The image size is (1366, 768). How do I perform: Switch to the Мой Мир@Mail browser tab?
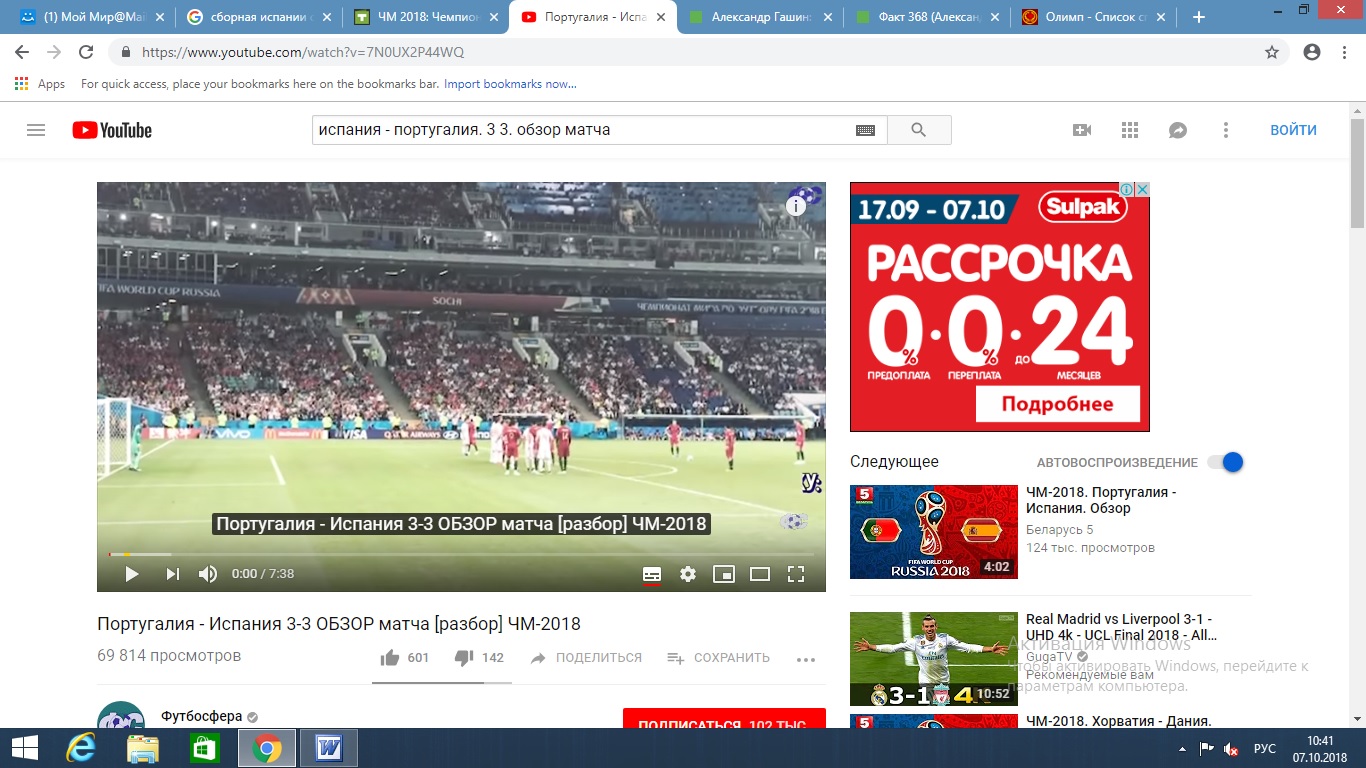coord(92,17)
